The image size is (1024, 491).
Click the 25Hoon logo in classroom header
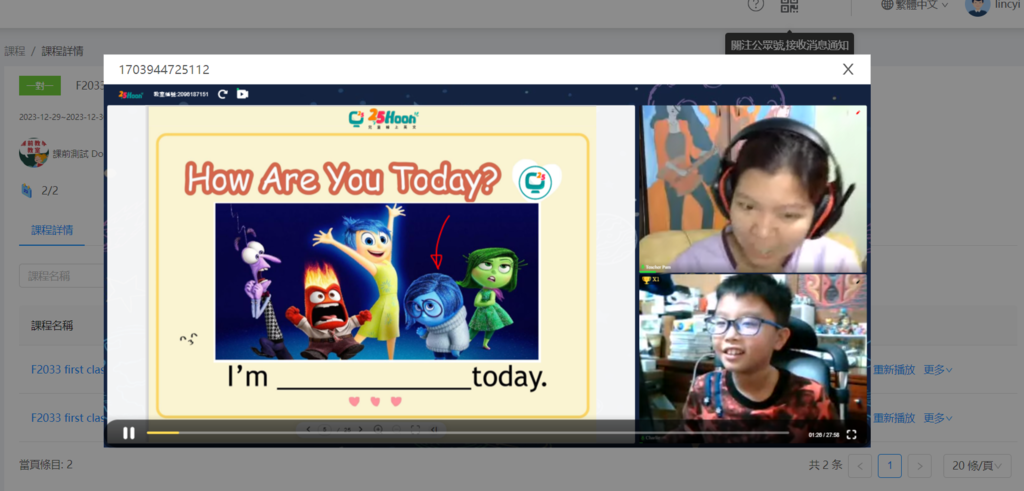coord(131,94)
